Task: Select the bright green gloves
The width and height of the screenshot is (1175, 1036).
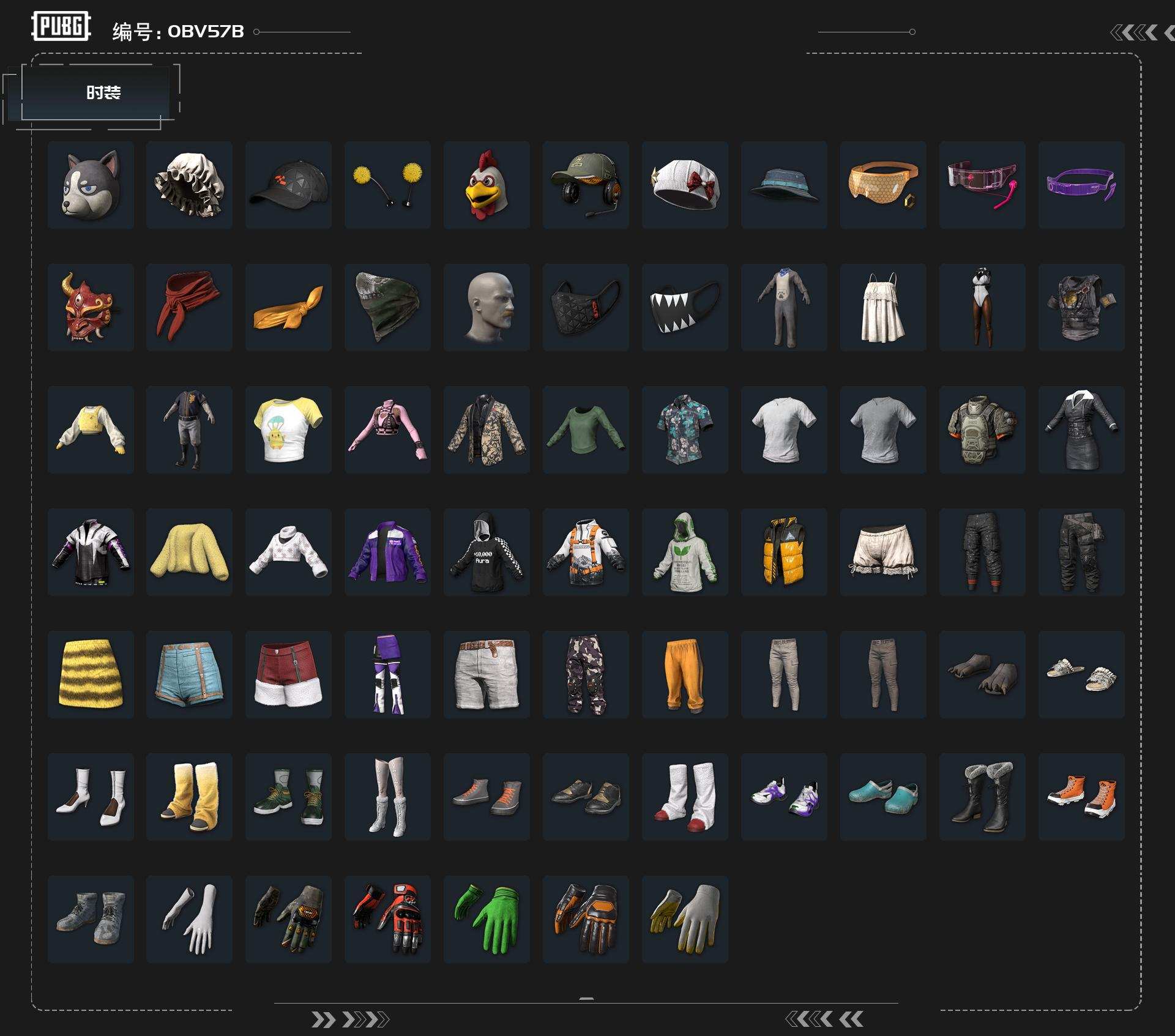Action: pyautogui.click(x=487, y=919)
